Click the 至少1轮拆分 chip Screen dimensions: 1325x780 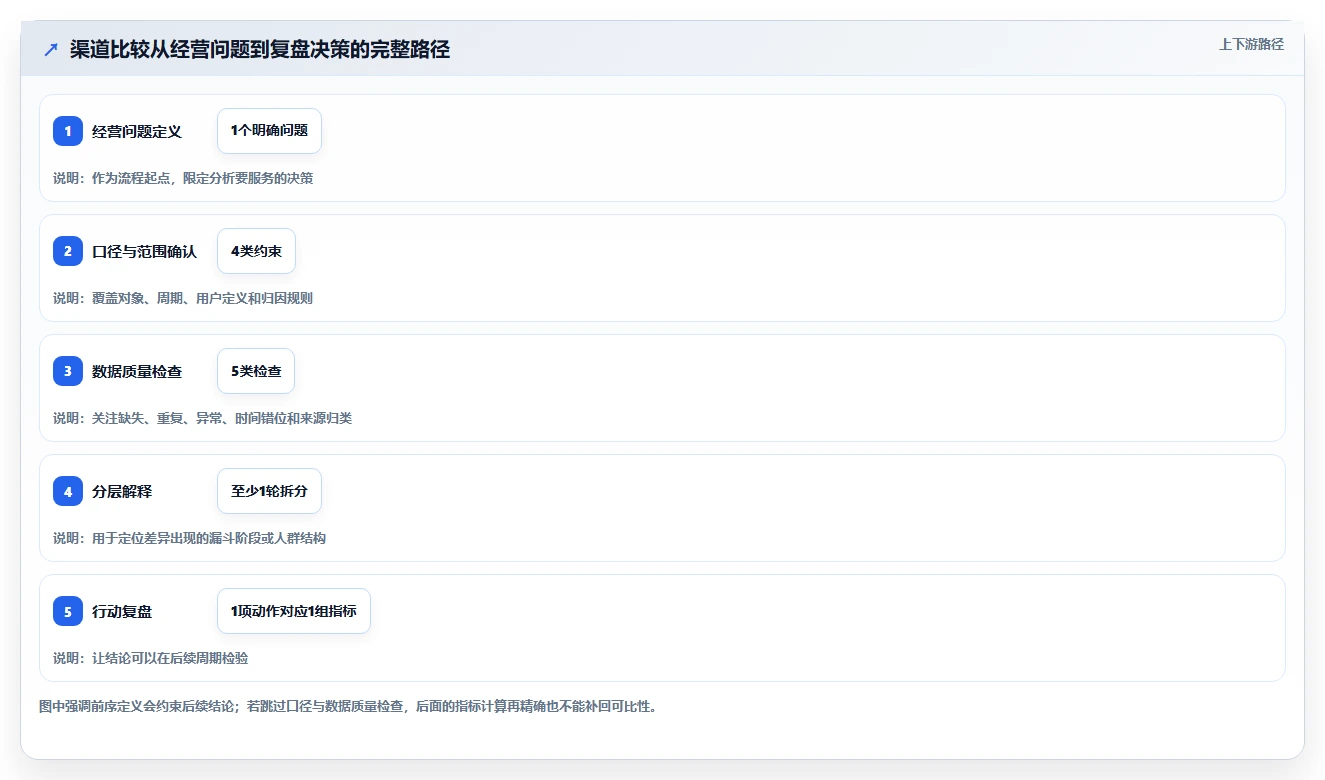(x=269, y=491)
